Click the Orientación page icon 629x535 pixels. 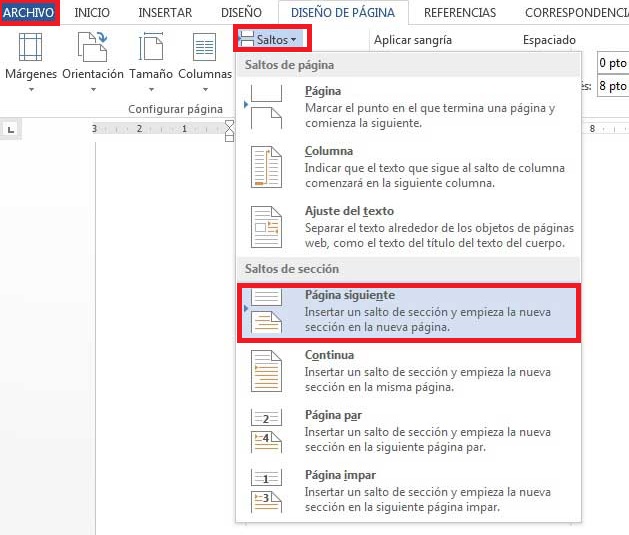coord(92,47)
